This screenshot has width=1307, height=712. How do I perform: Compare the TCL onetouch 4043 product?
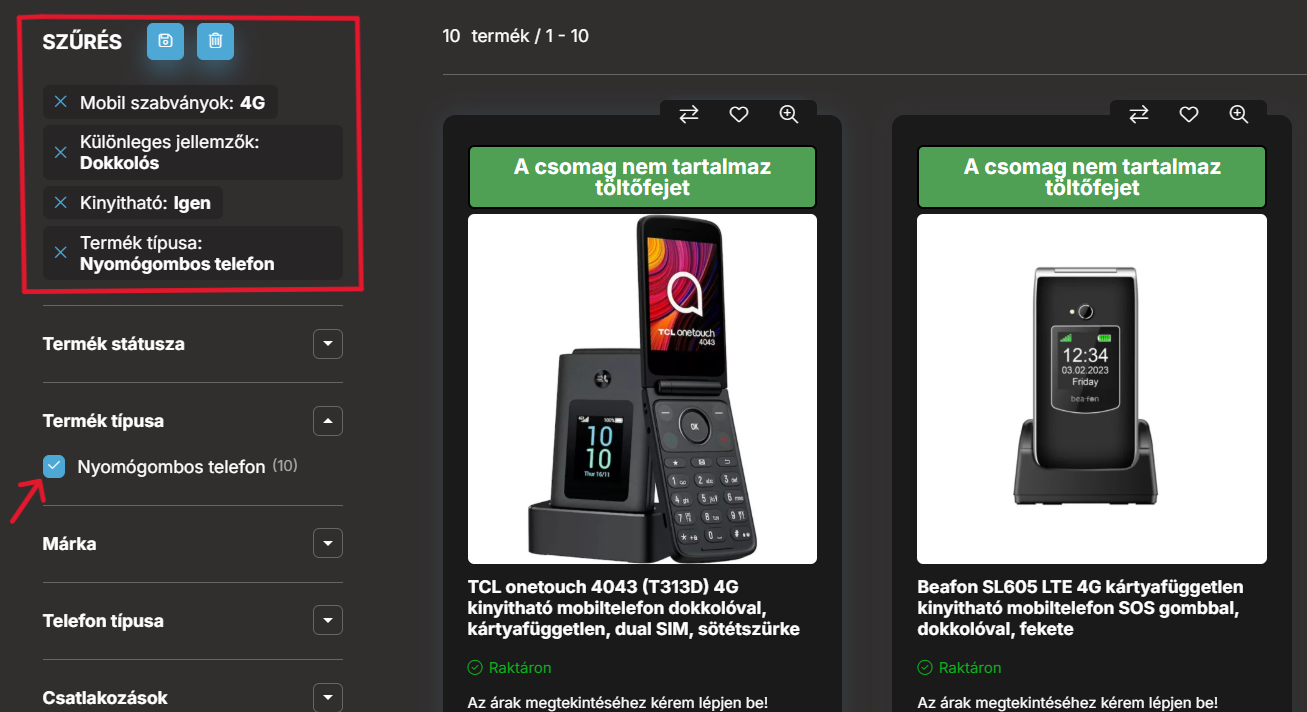click(689, 115)
